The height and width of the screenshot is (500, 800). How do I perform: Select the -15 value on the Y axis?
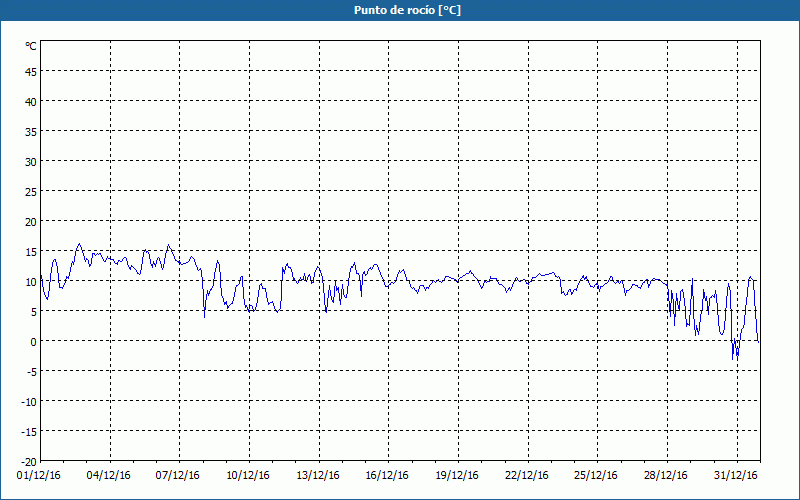point(29,432)
